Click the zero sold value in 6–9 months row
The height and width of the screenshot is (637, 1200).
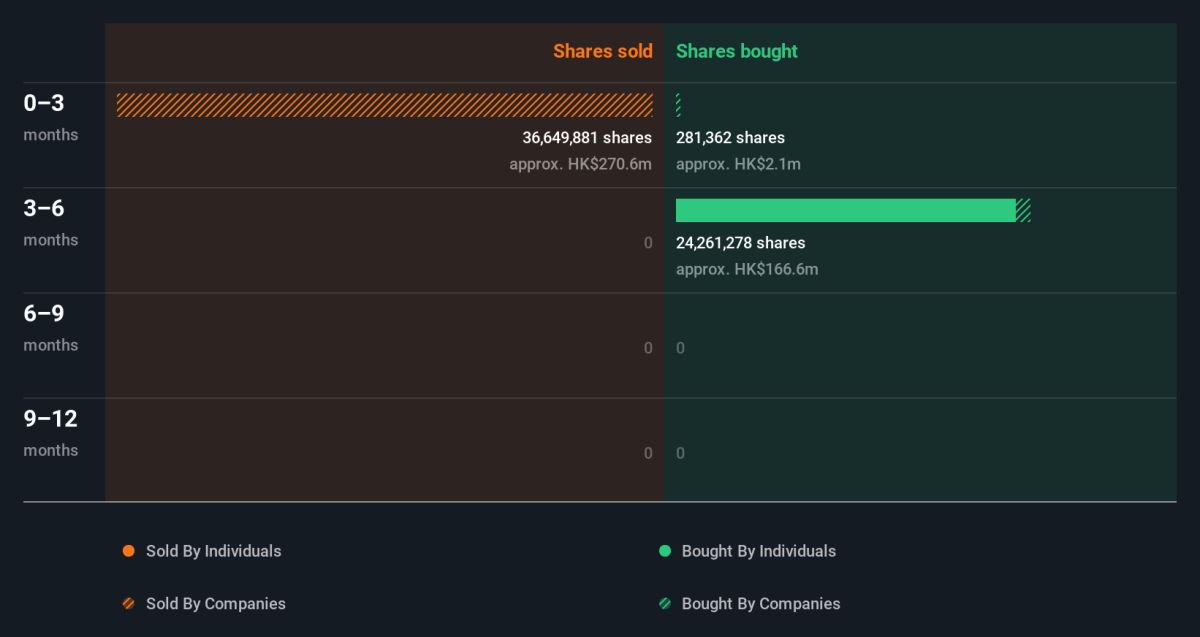(648, 348)
